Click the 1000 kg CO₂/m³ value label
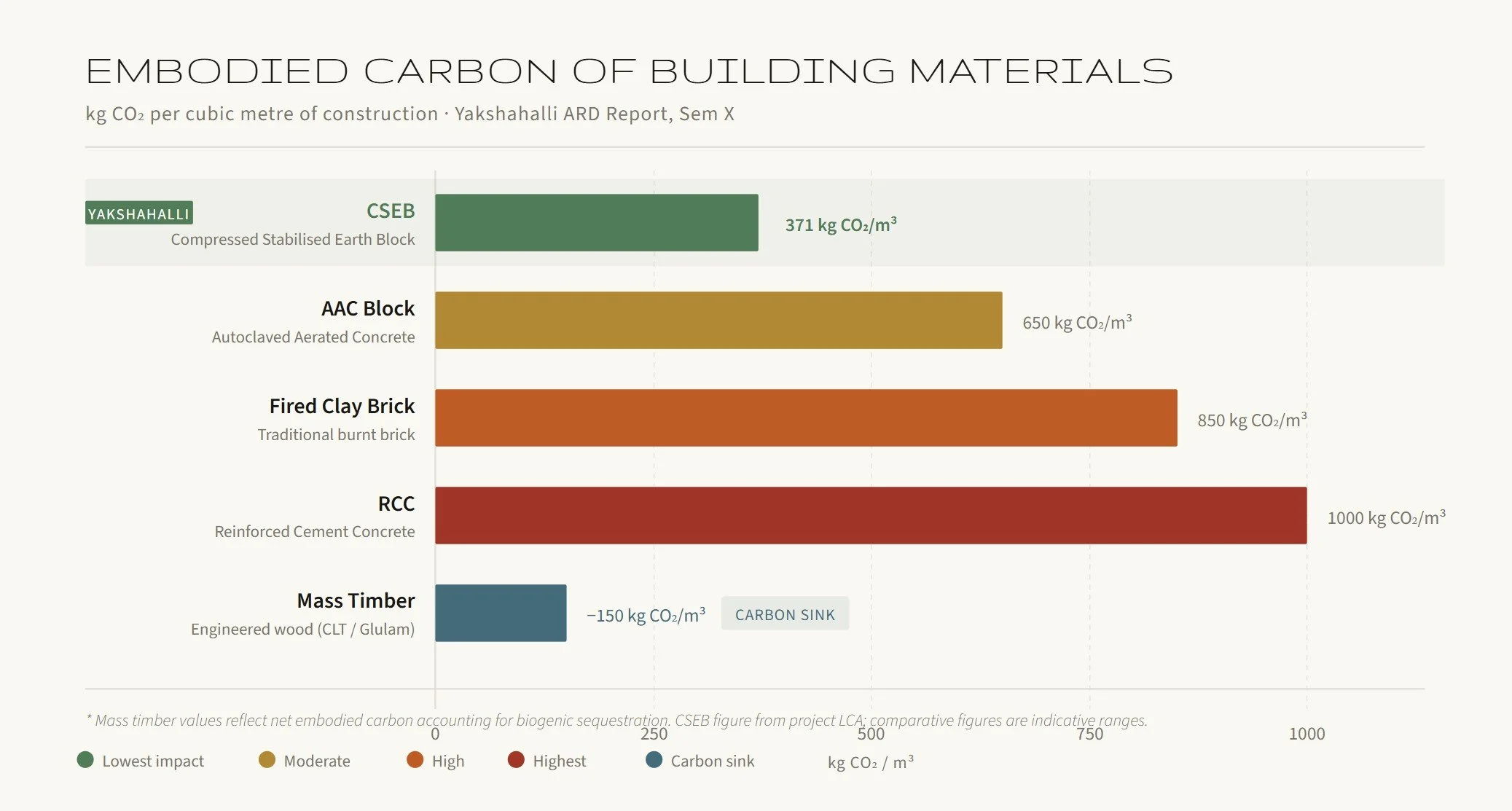1512x811 pixels. (1385, 517)
